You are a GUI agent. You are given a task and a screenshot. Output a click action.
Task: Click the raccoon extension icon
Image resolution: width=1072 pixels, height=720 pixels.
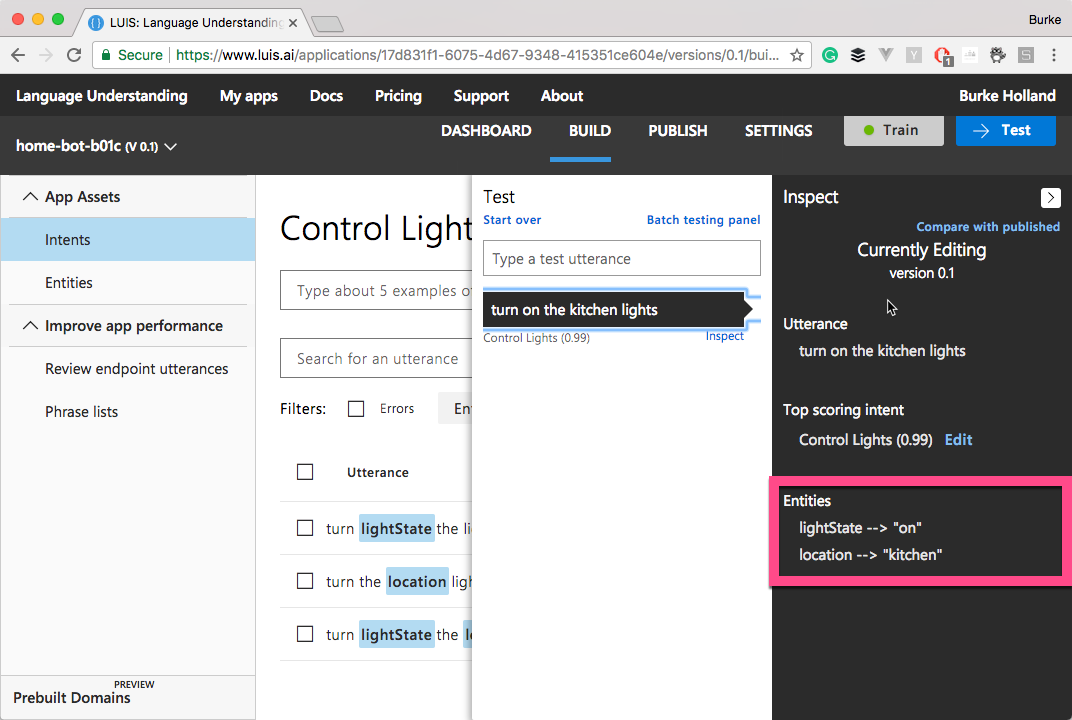(998, 56)
